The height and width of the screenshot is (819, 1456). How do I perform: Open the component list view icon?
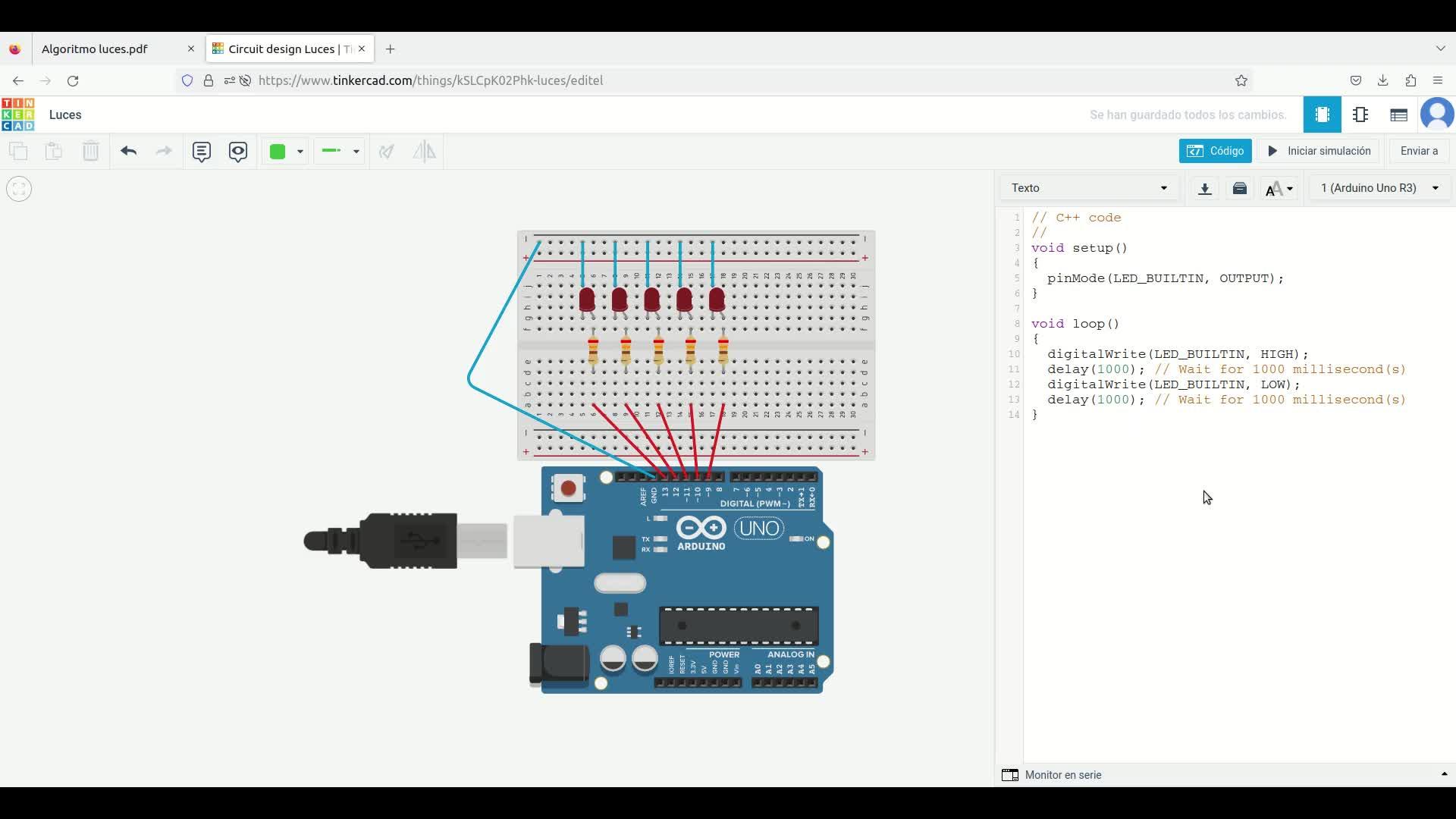pyautogui.click(x=1398, y=115)
